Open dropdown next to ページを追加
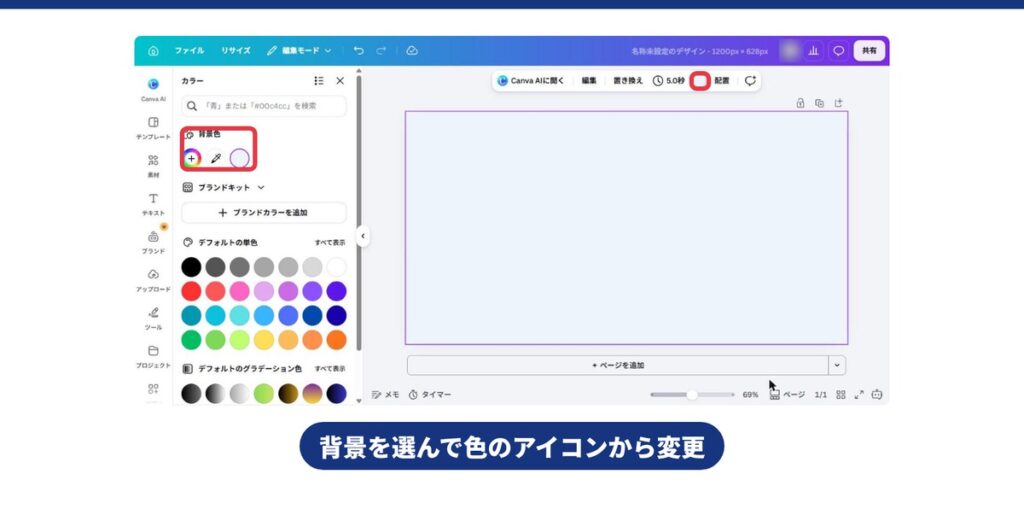 [x=837, y=365]
